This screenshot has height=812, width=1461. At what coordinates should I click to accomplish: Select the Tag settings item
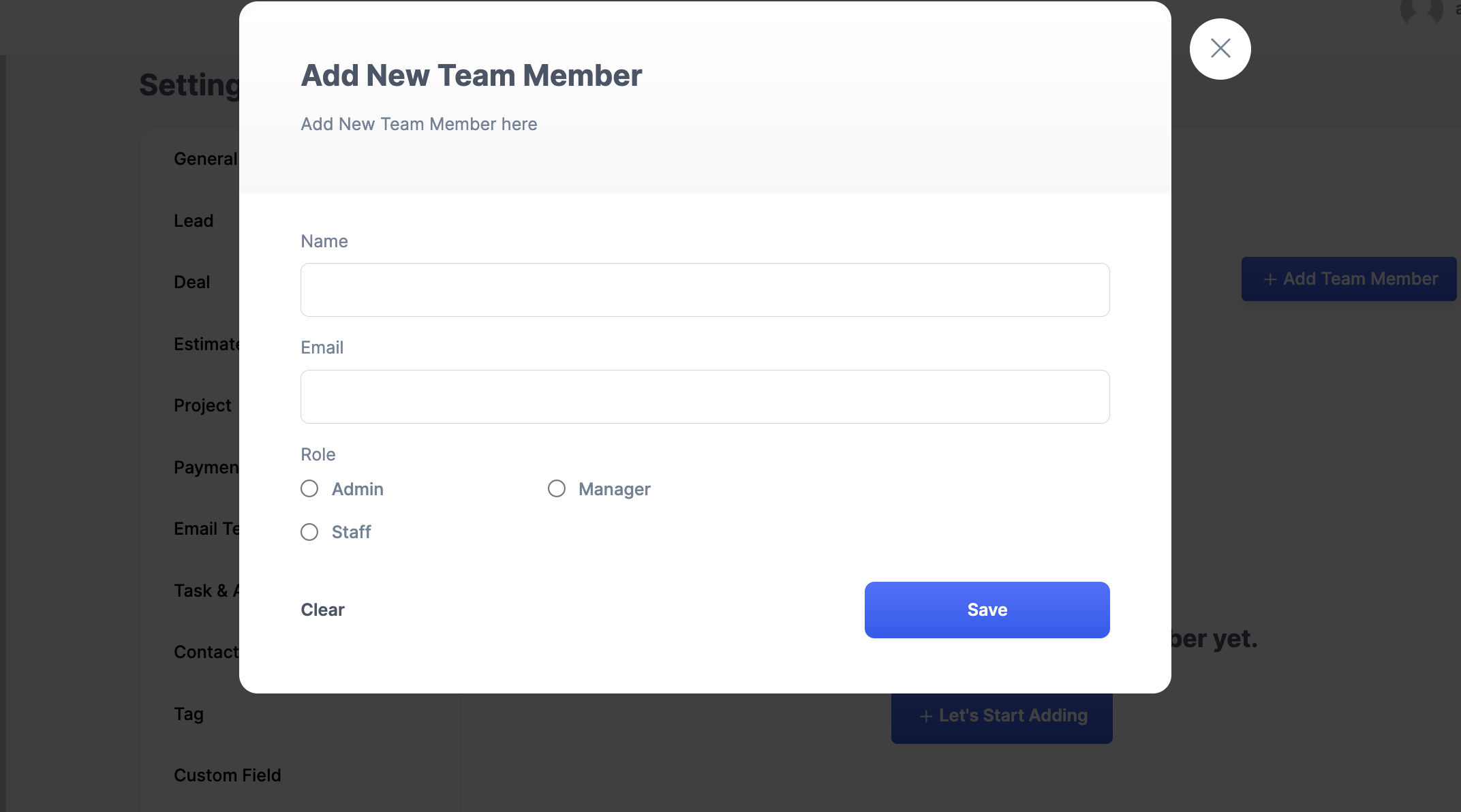(189, 714)
